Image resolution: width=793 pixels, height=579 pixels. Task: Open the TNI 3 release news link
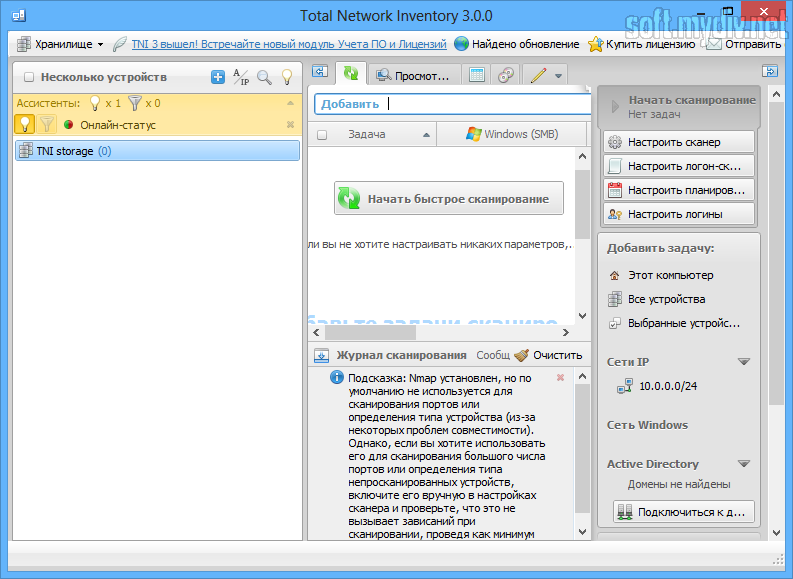click(x=289, y=44)
